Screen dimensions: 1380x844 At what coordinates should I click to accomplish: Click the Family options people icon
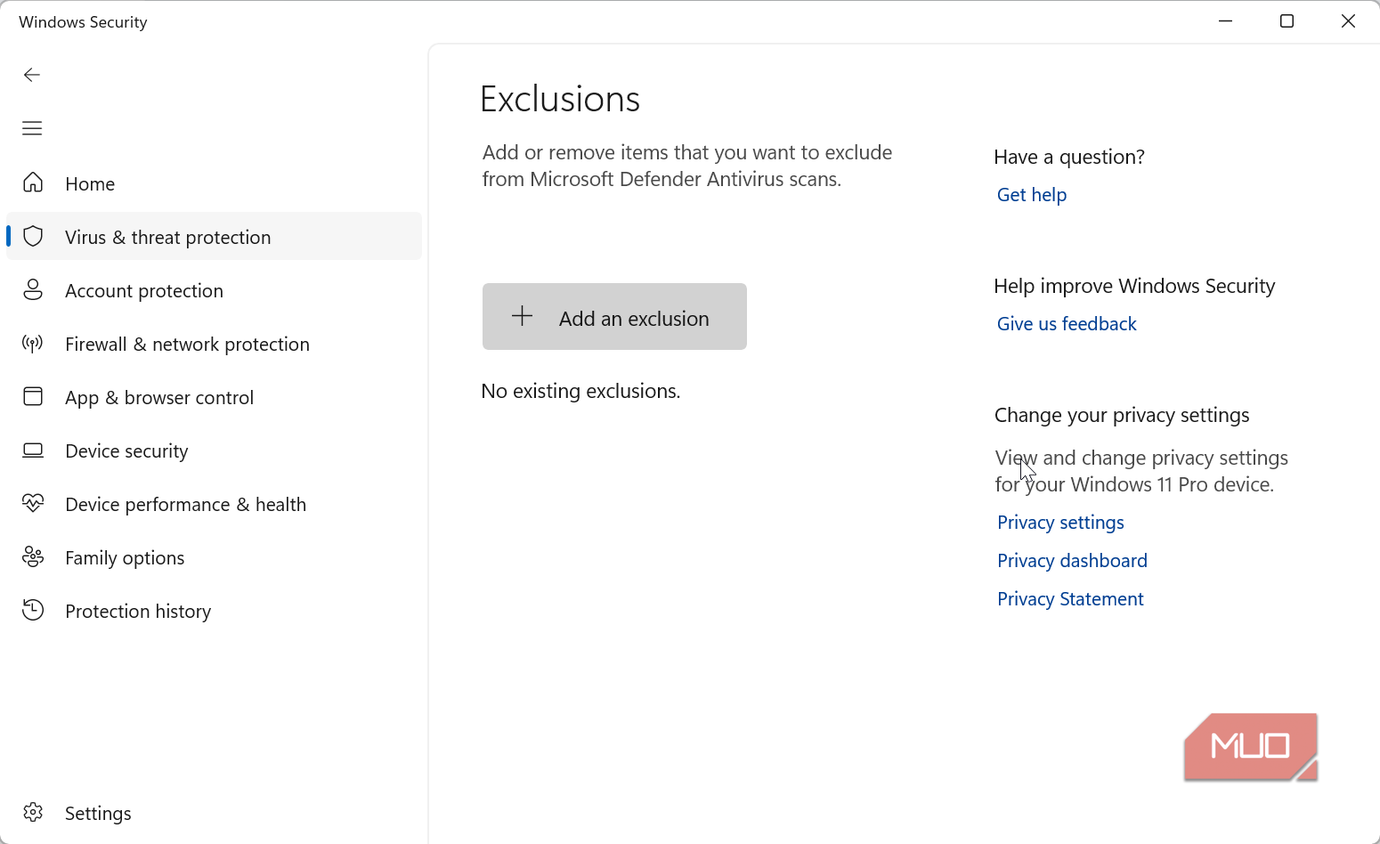click(33, 558)
